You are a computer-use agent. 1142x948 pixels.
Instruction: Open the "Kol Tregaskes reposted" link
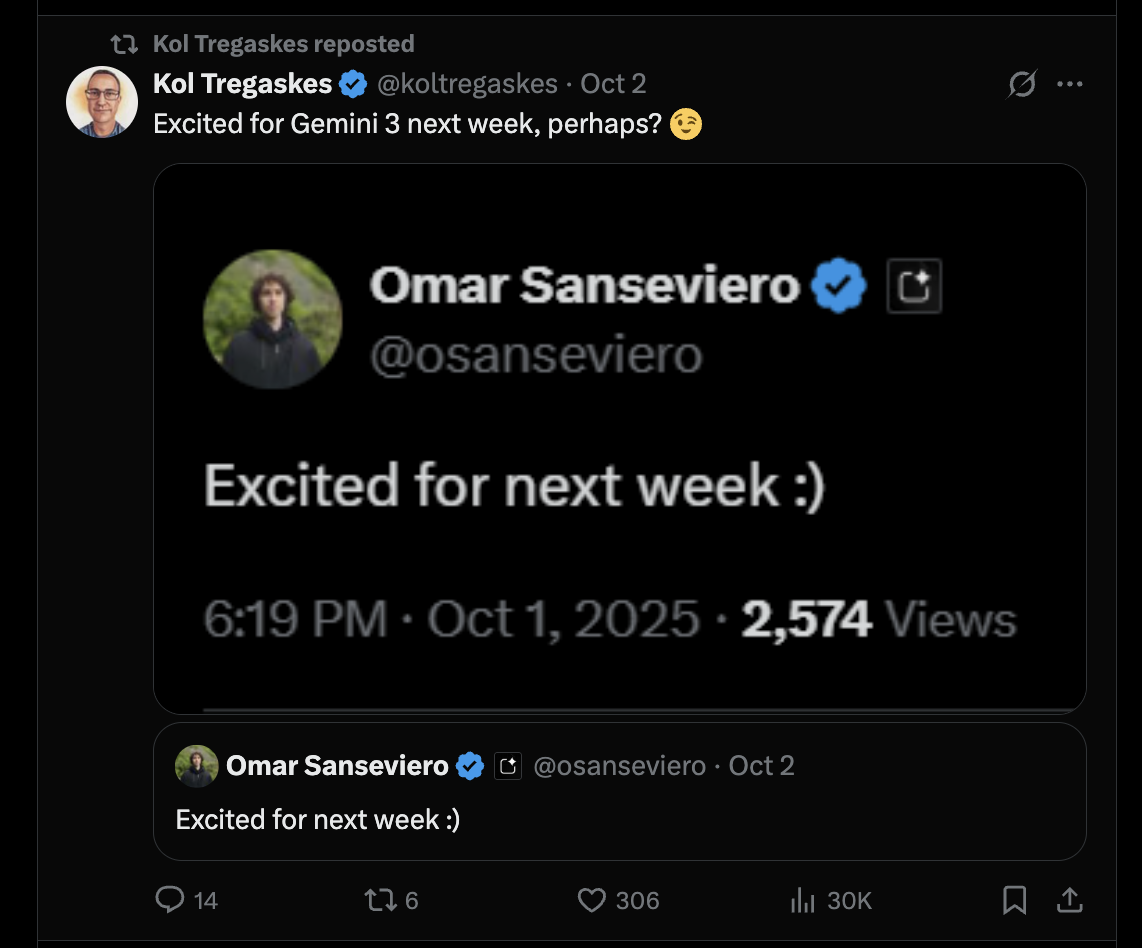pyautogui.click(x=283, y=44)
